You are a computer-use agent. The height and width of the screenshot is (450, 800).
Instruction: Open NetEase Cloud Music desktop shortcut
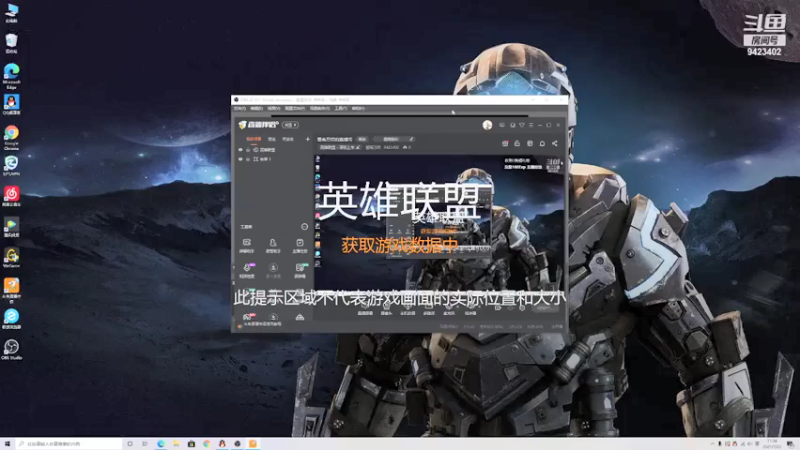pos(11,196)
